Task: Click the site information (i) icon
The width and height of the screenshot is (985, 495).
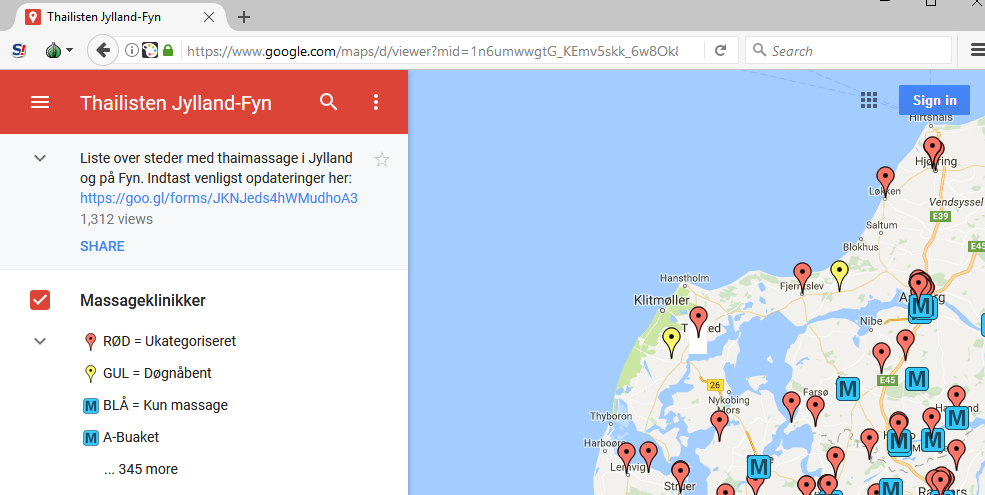Action: click(131, 50)
